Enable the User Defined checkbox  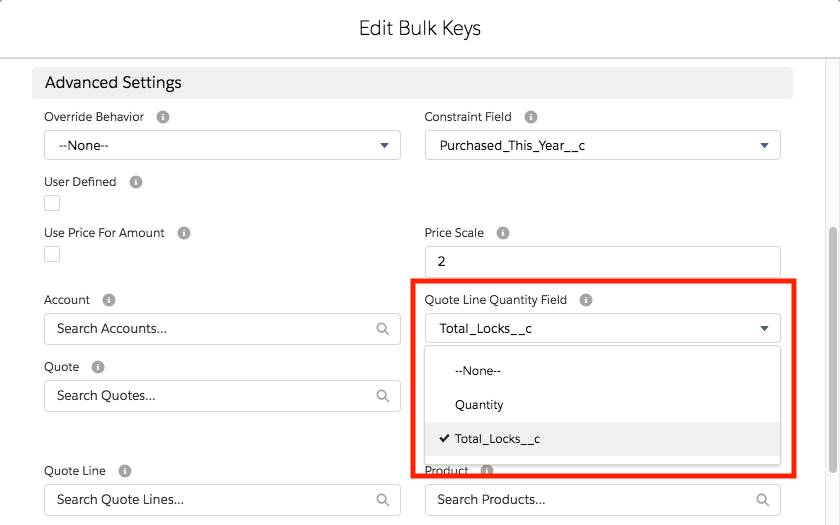tap(52, 203)
